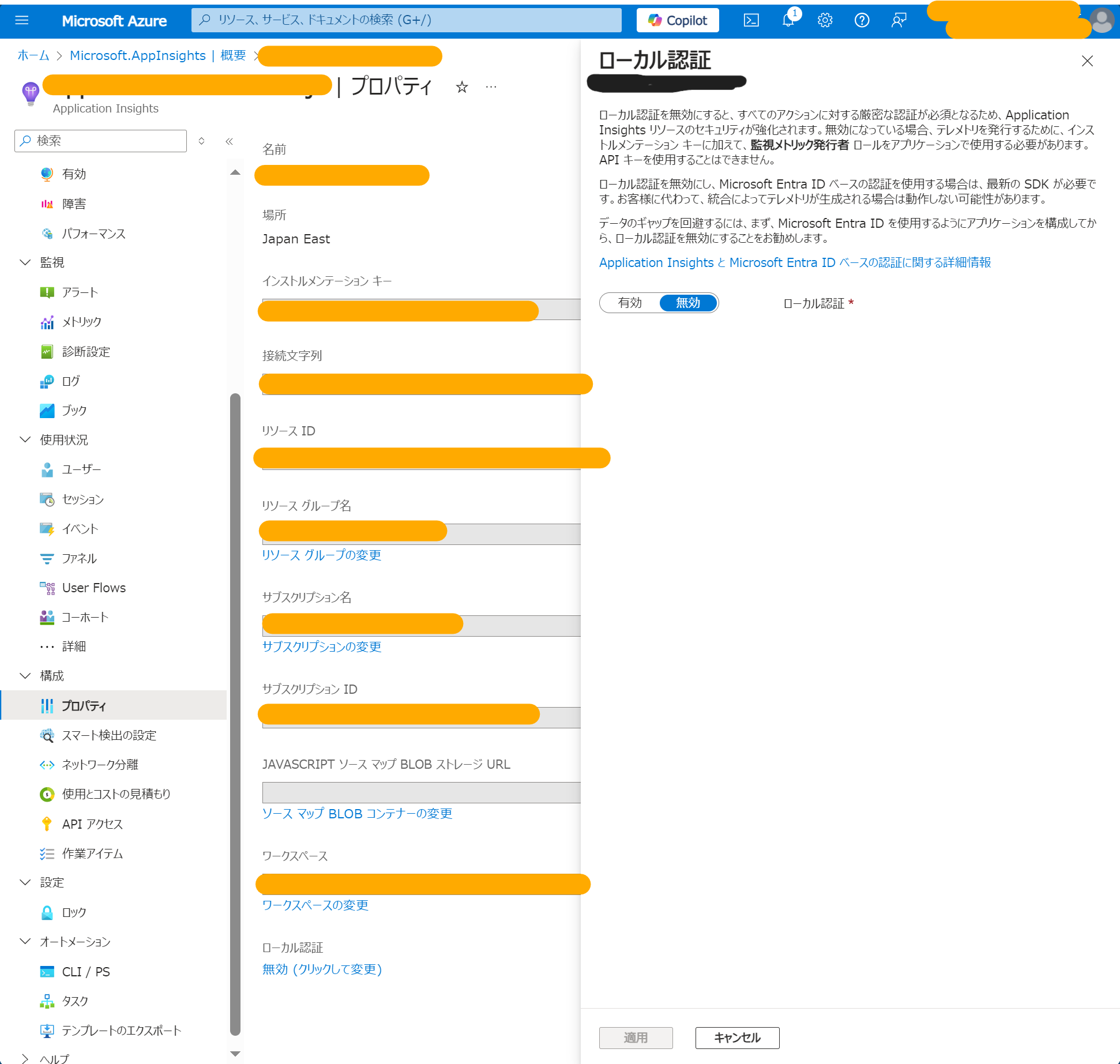Open Cloud Shell from the top bar
The height and width of the screenshot is (1064, 1120).
751,21
